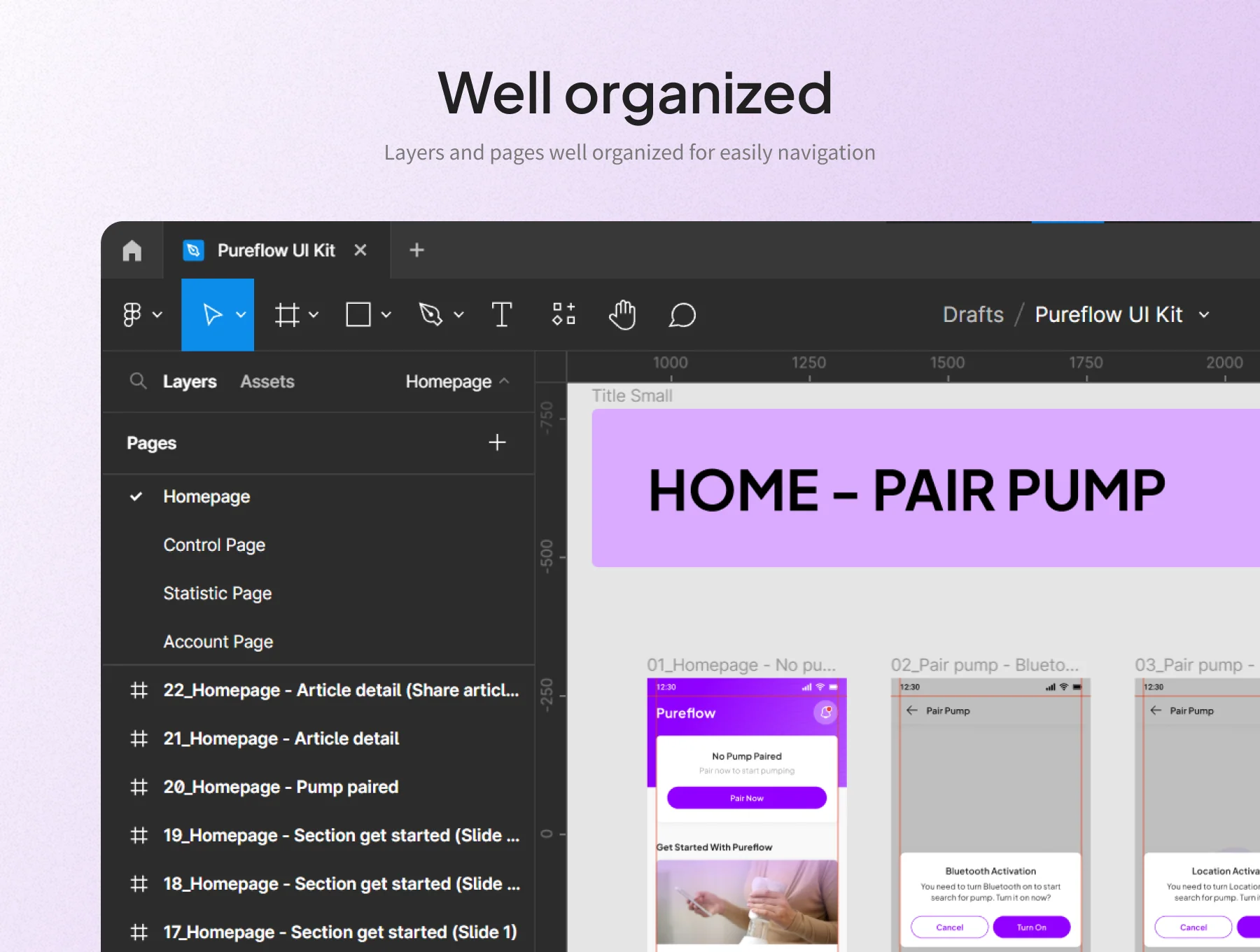
Task: Select the HOME – PAIR PUMP purple banner
Action: (926, 488)
